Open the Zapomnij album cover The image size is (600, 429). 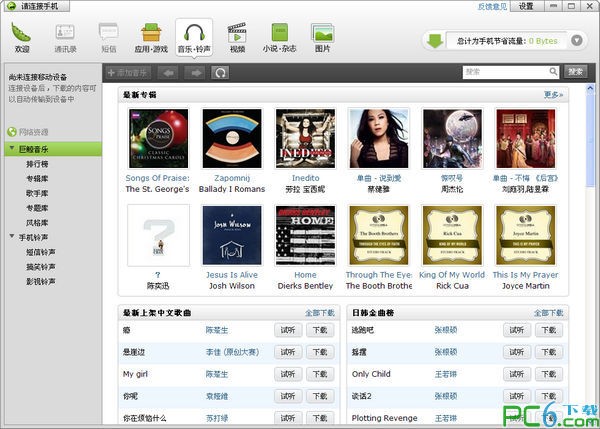click(x=232, y=139)
